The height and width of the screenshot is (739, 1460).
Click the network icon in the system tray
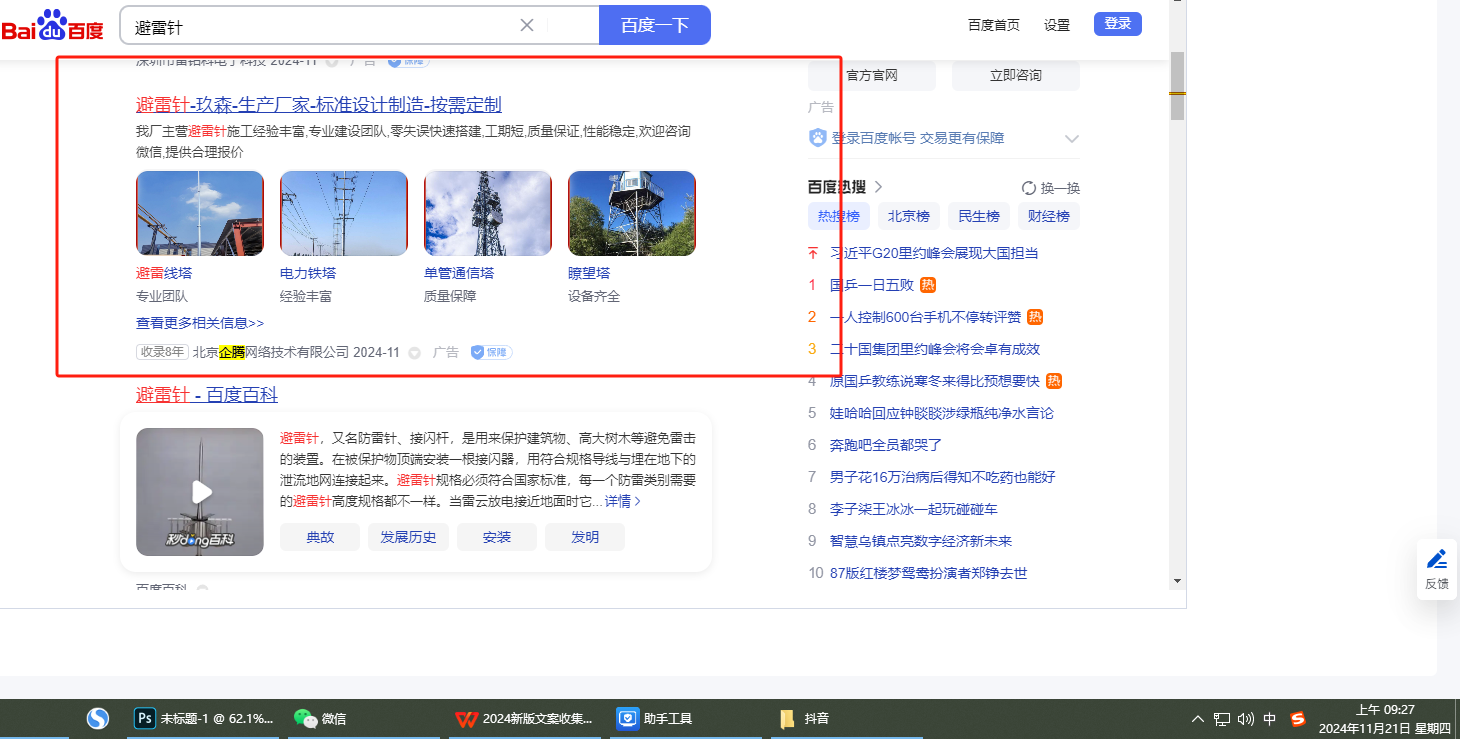click(1222, 719)
